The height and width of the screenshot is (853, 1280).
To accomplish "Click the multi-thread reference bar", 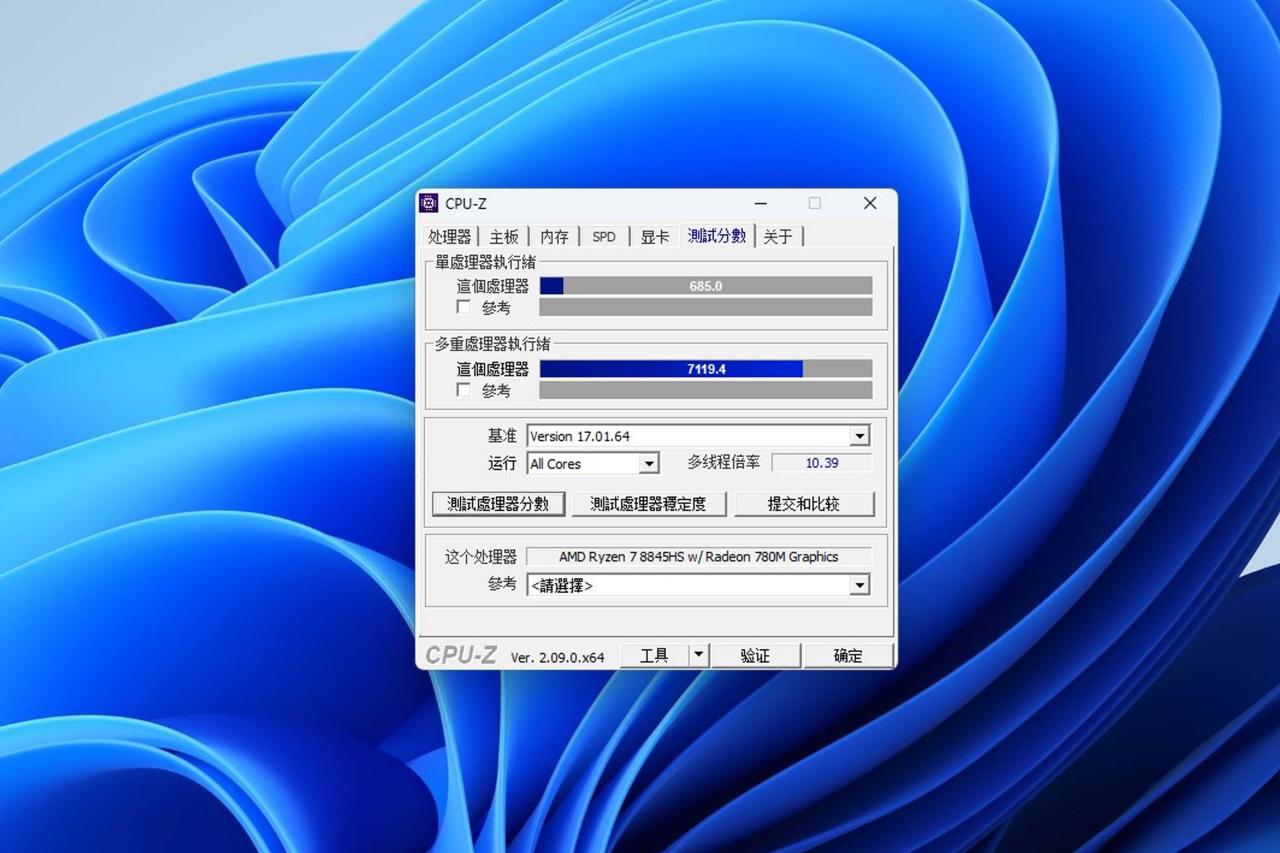I will (706, 390).
